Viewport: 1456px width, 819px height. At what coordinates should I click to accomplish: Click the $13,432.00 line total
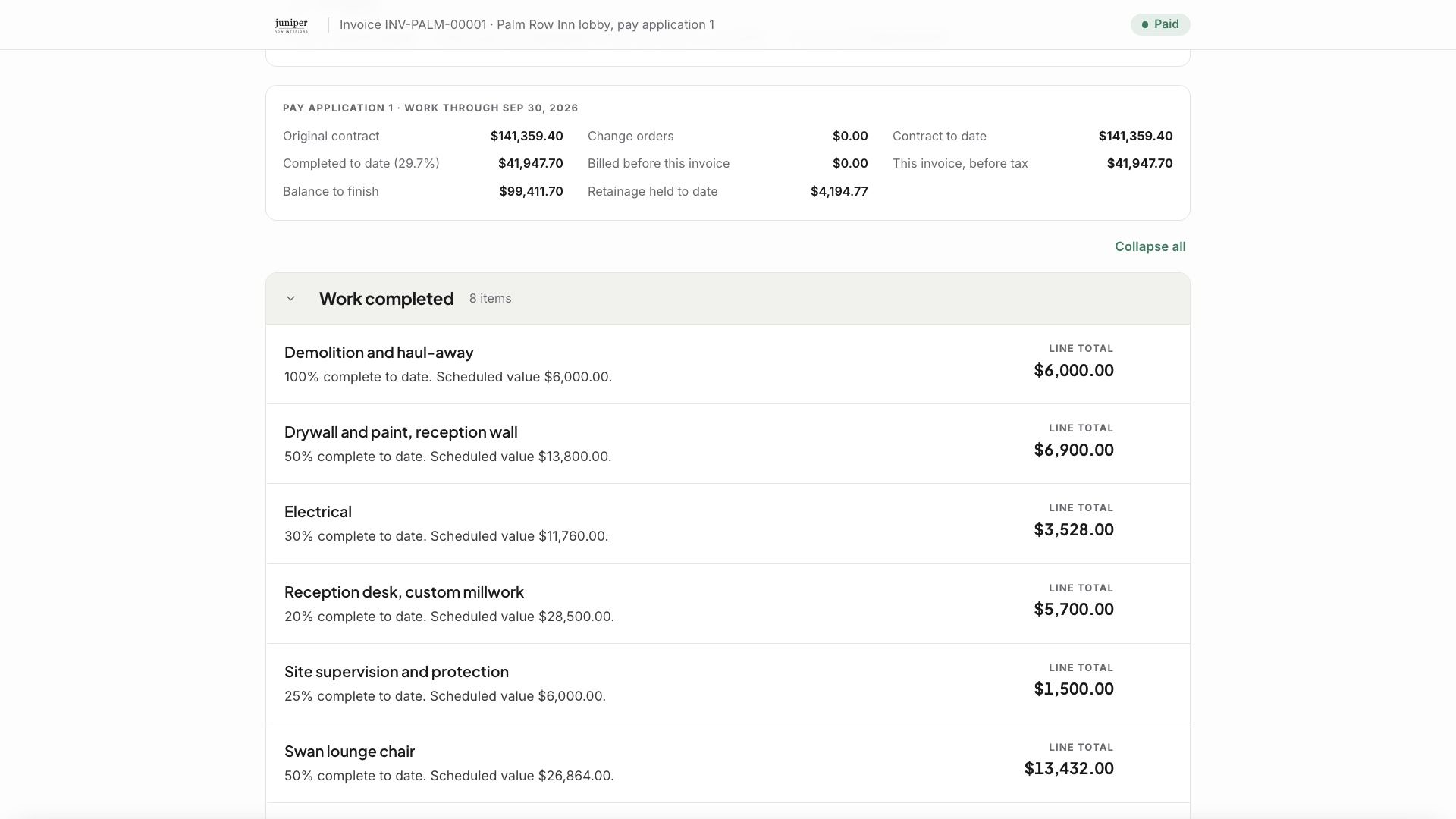(1069, 768)
